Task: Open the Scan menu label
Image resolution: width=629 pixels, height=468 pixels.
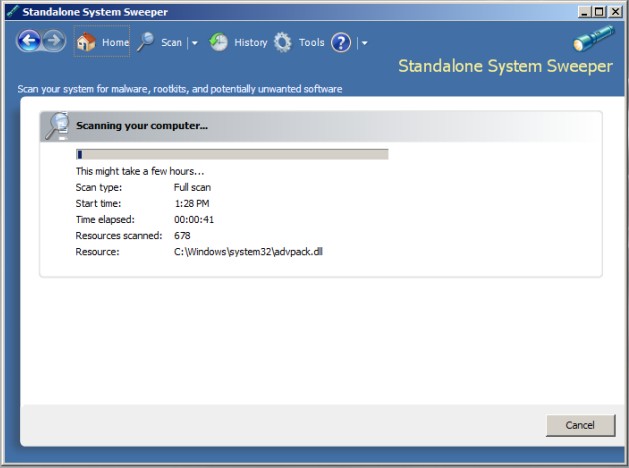Action: (171, 43)
